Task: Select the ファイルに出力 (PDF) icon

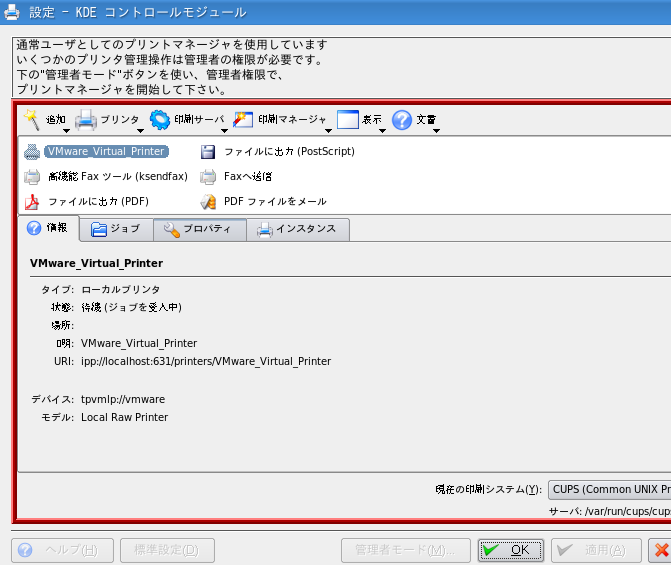Action: (32, 202)
